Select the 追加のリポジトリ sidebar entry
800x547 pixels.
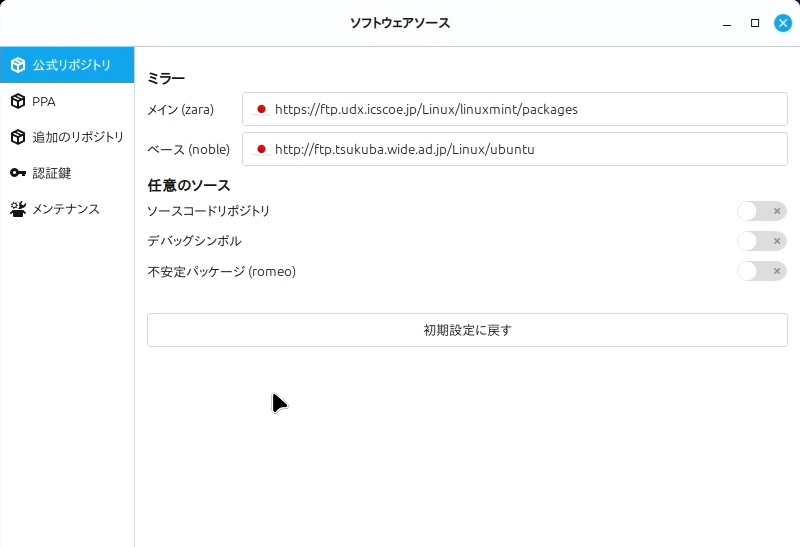point(78,137)
